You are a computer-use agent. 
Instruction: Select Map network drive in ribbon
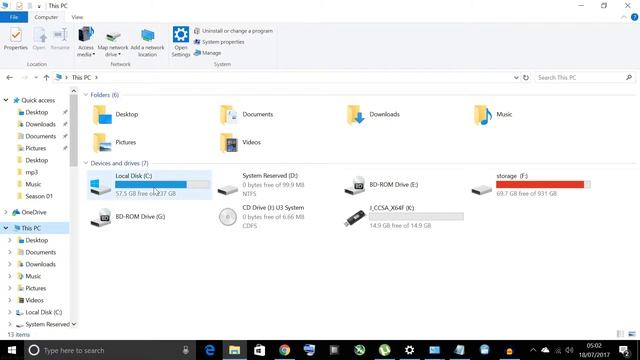[113, 43]
